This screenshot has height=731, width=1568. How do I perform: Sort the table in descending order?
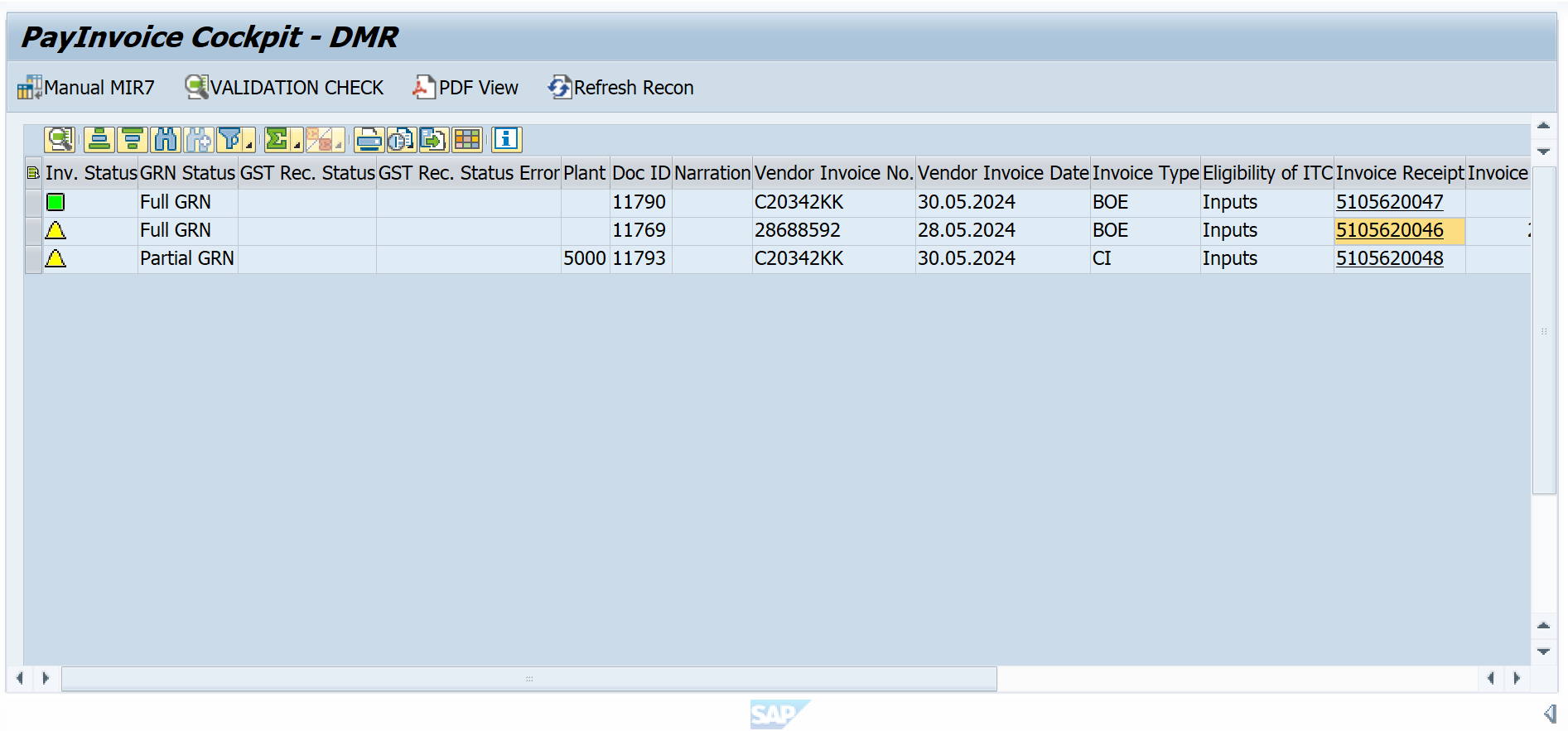coord(132,139)
